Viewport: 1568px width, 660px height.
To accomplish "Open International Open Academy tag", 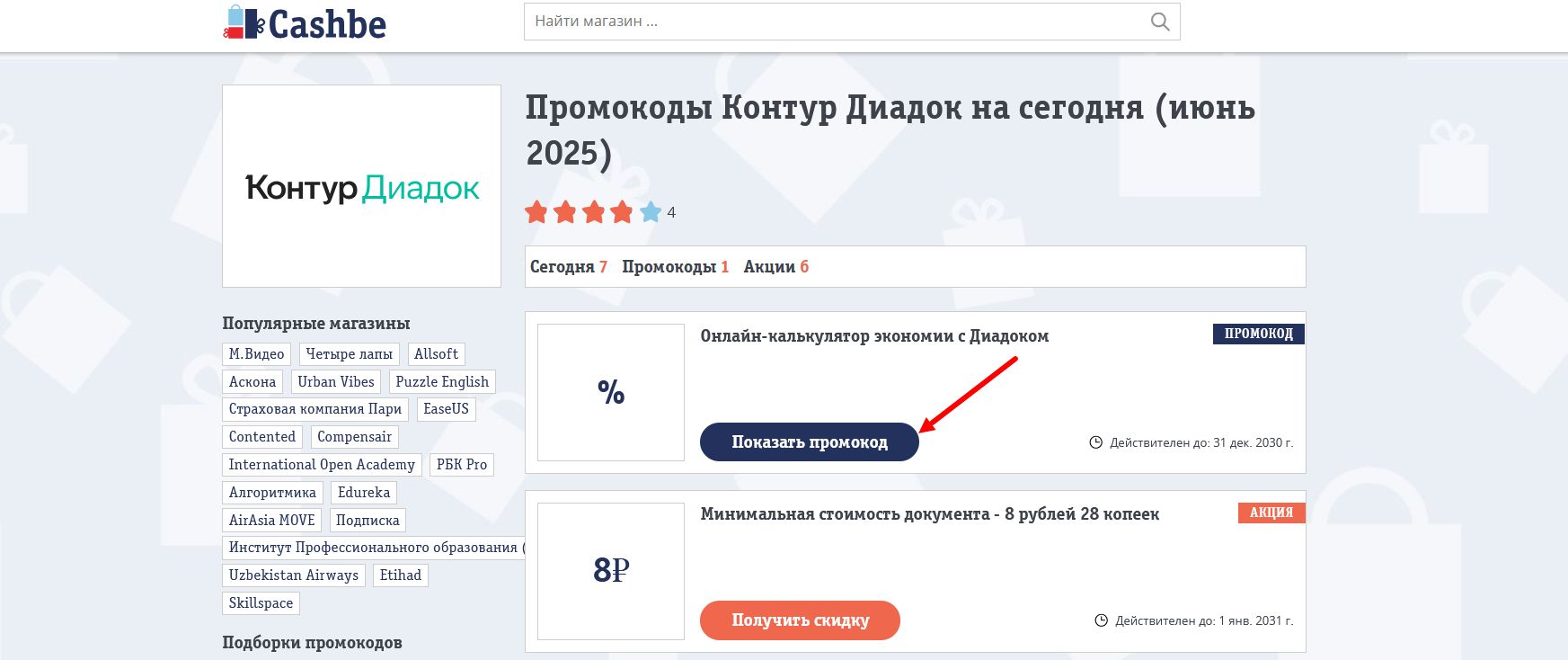I will (x=322, y=465).
